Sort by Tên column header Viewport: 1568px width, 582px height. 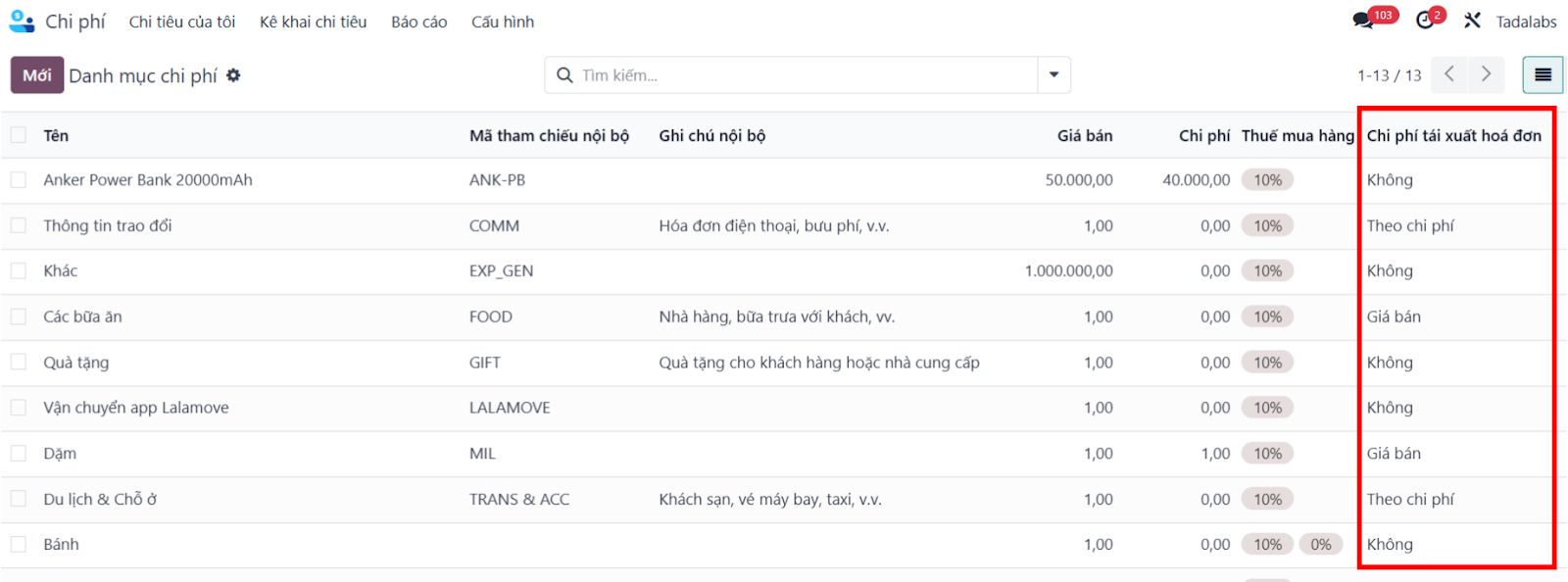[56, 135]
